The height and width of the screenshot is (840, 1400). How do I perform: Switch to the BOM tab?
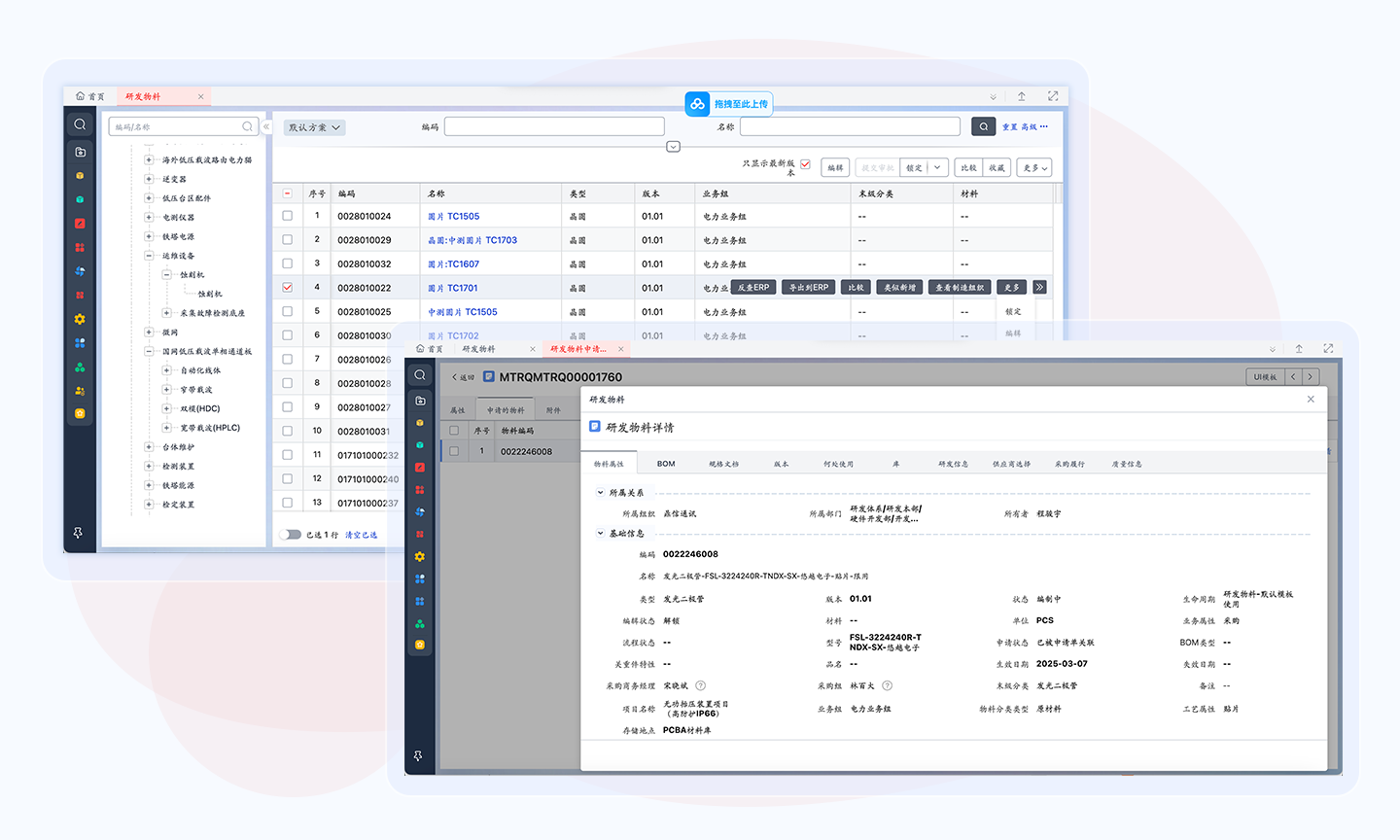[x=666, y=464]
